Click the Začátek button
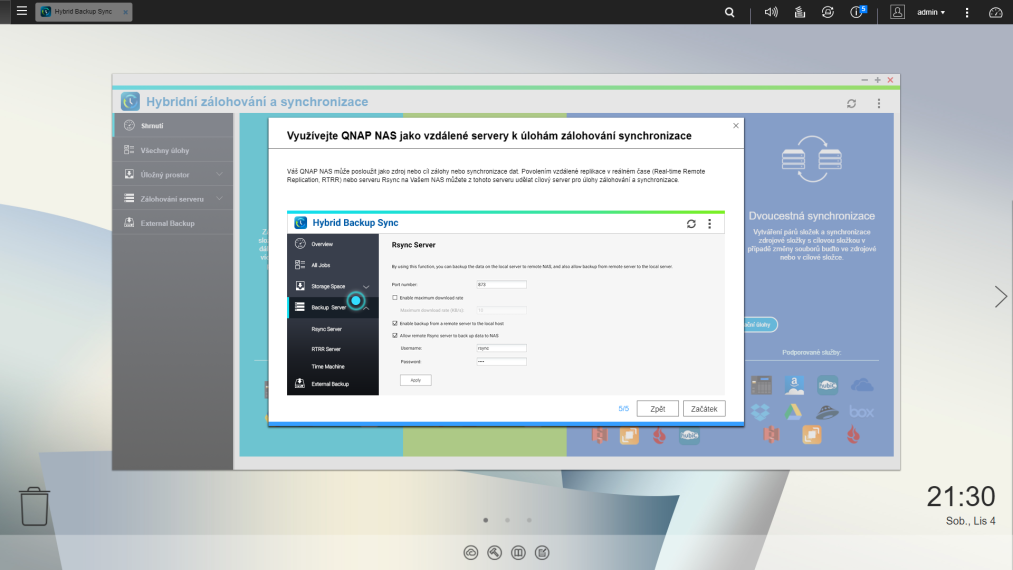 [x=704, y=408]
